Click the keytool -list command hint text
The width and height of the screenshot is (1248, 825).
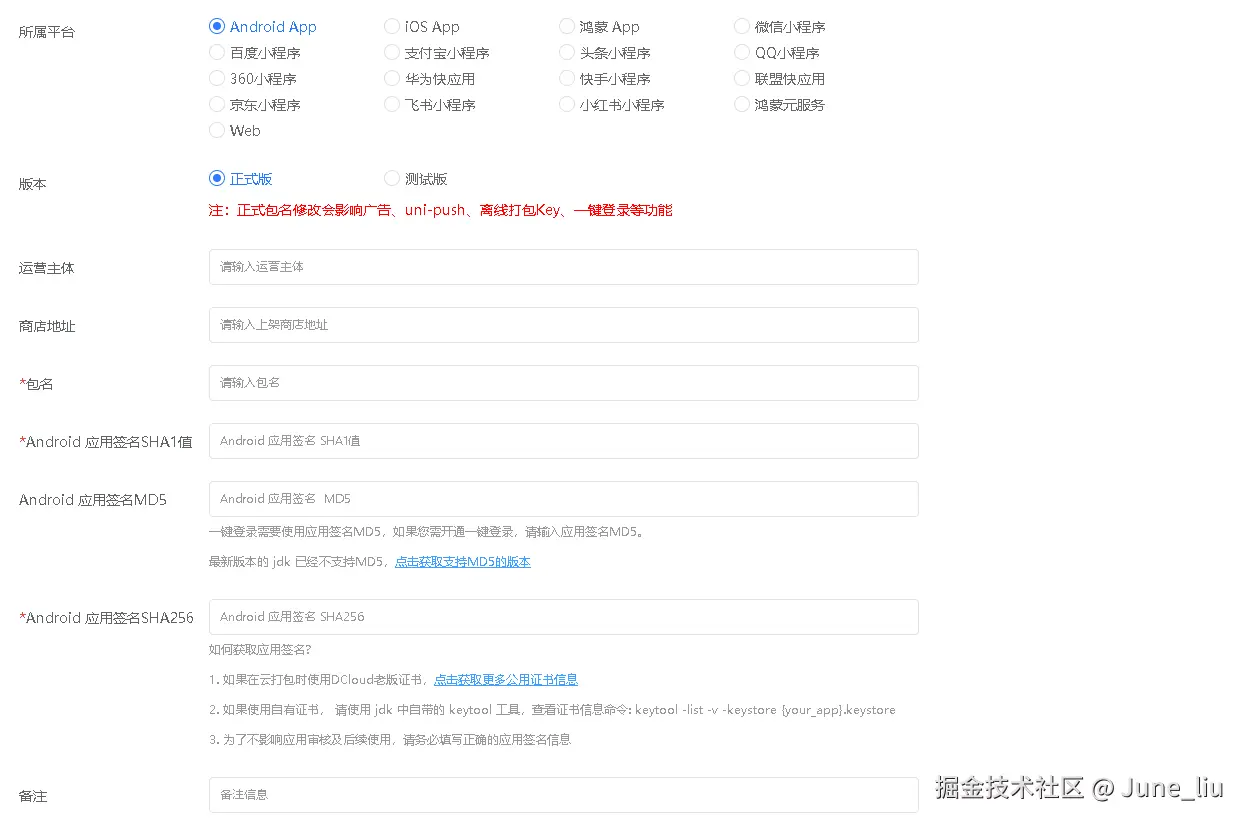pos(552,710)
